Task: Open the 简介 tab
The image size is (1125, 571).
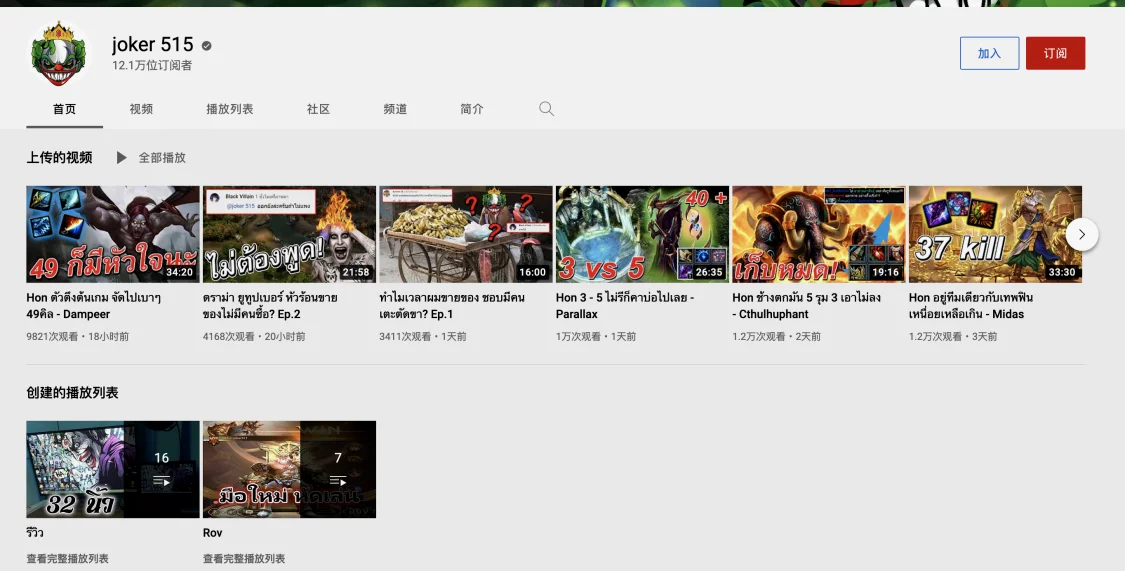Action: 472,109
